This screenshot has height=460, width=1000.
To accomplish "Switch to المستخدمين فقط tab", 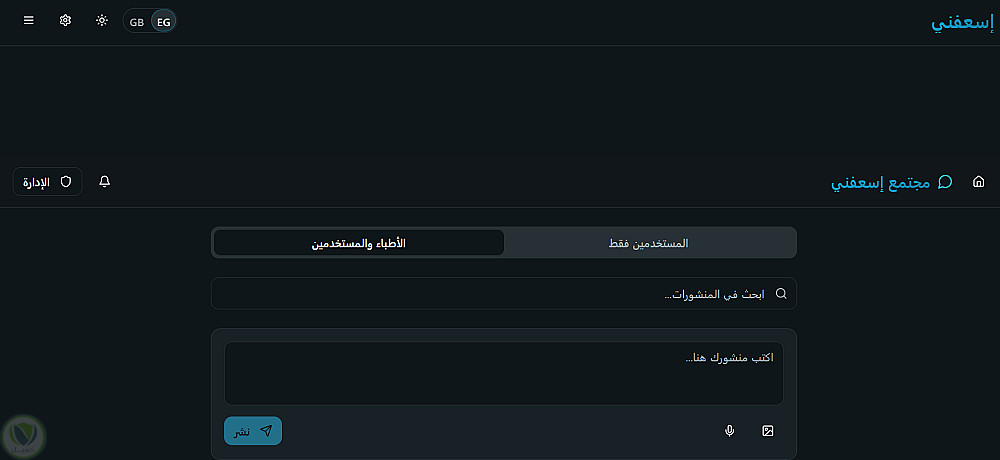I will point(650,243).
